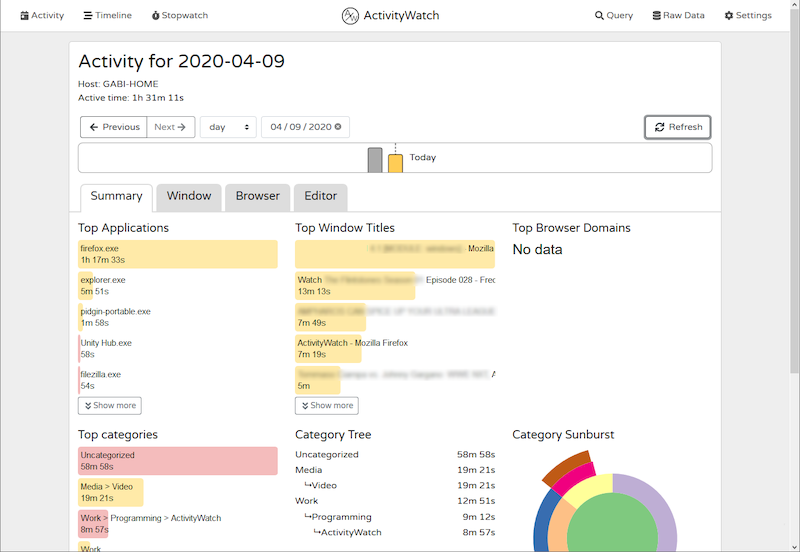The image size is (800, 552).
Task: Click the 7m 49s window title bar
Action: (395, 317)
